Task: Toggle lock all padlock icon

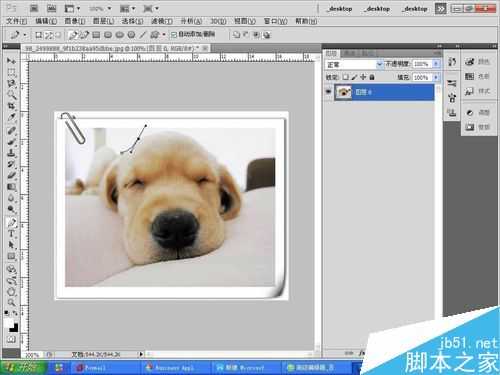Action: click(372, 77)
